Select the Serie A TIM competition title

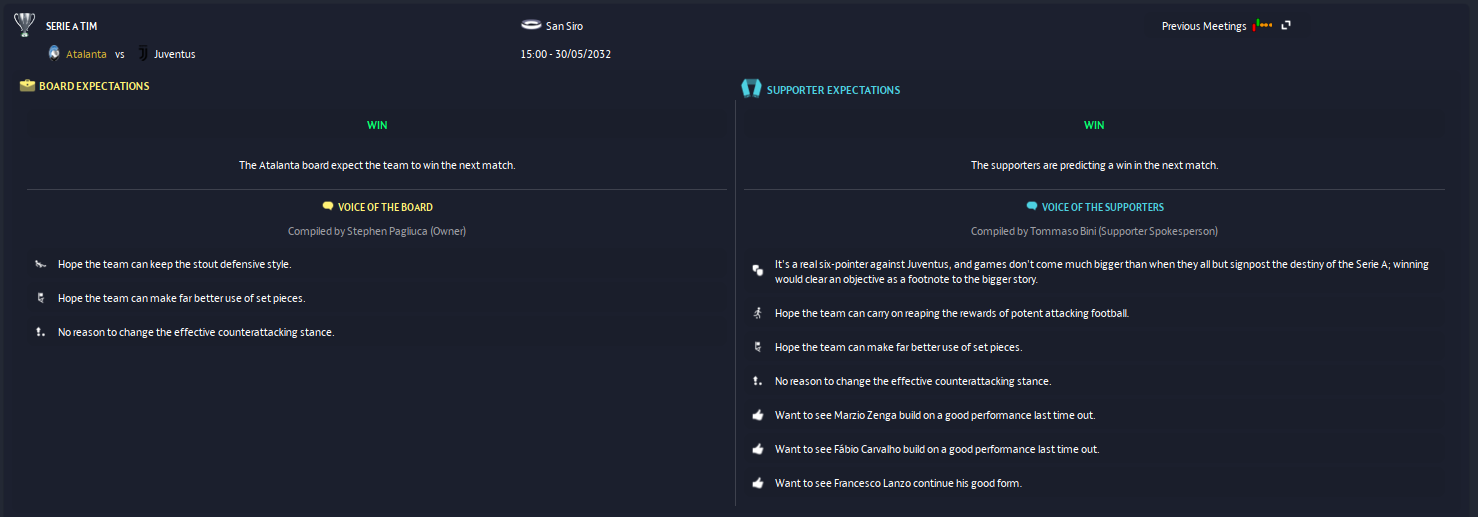72,26
